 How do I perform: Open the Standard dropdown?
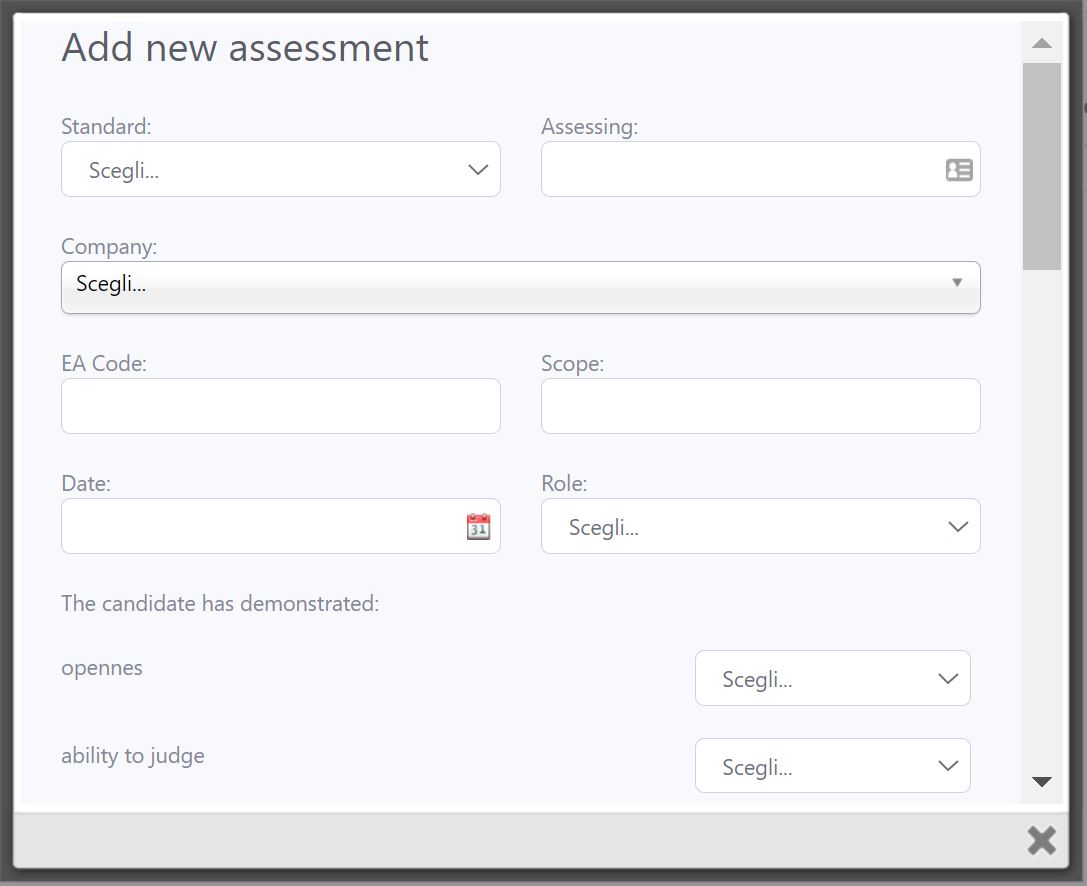(280, 170)
